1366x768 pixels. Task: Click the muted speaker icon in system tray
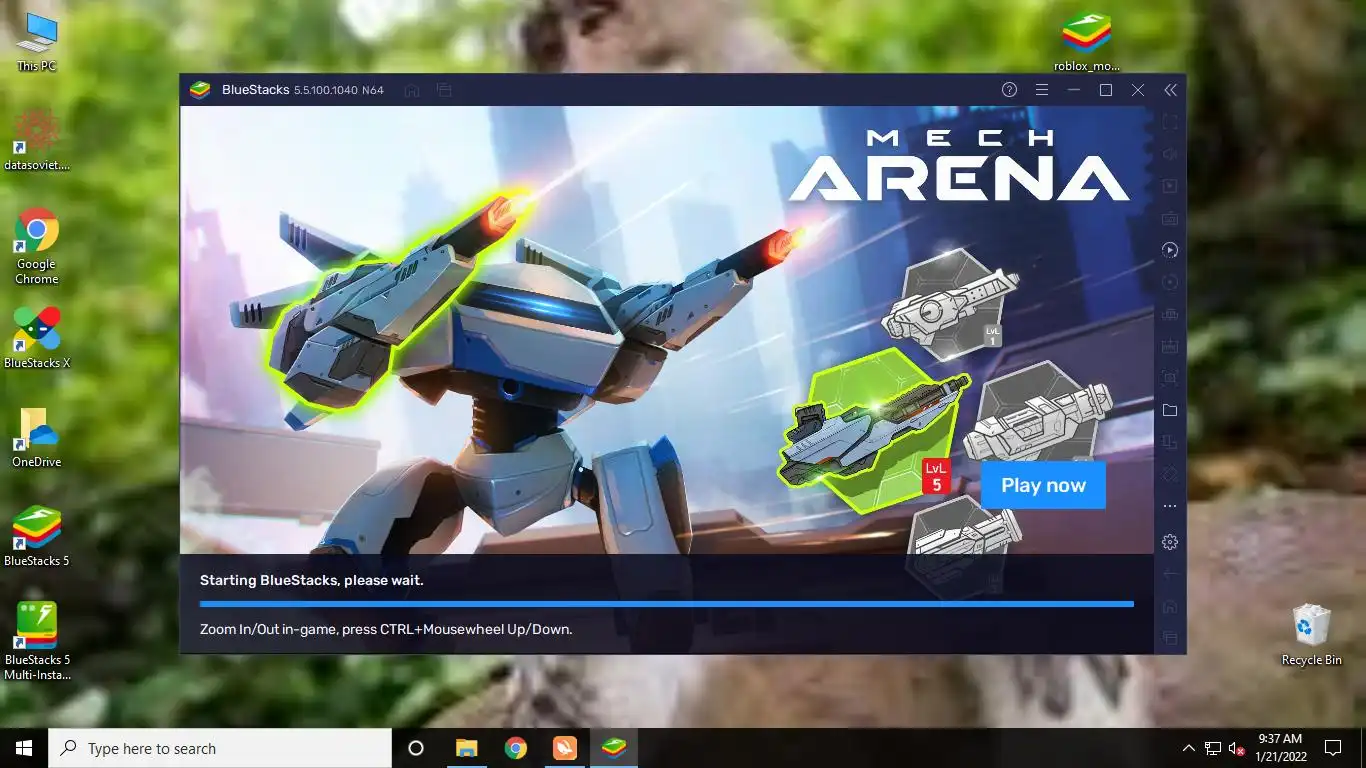[x=1236, y=748]
